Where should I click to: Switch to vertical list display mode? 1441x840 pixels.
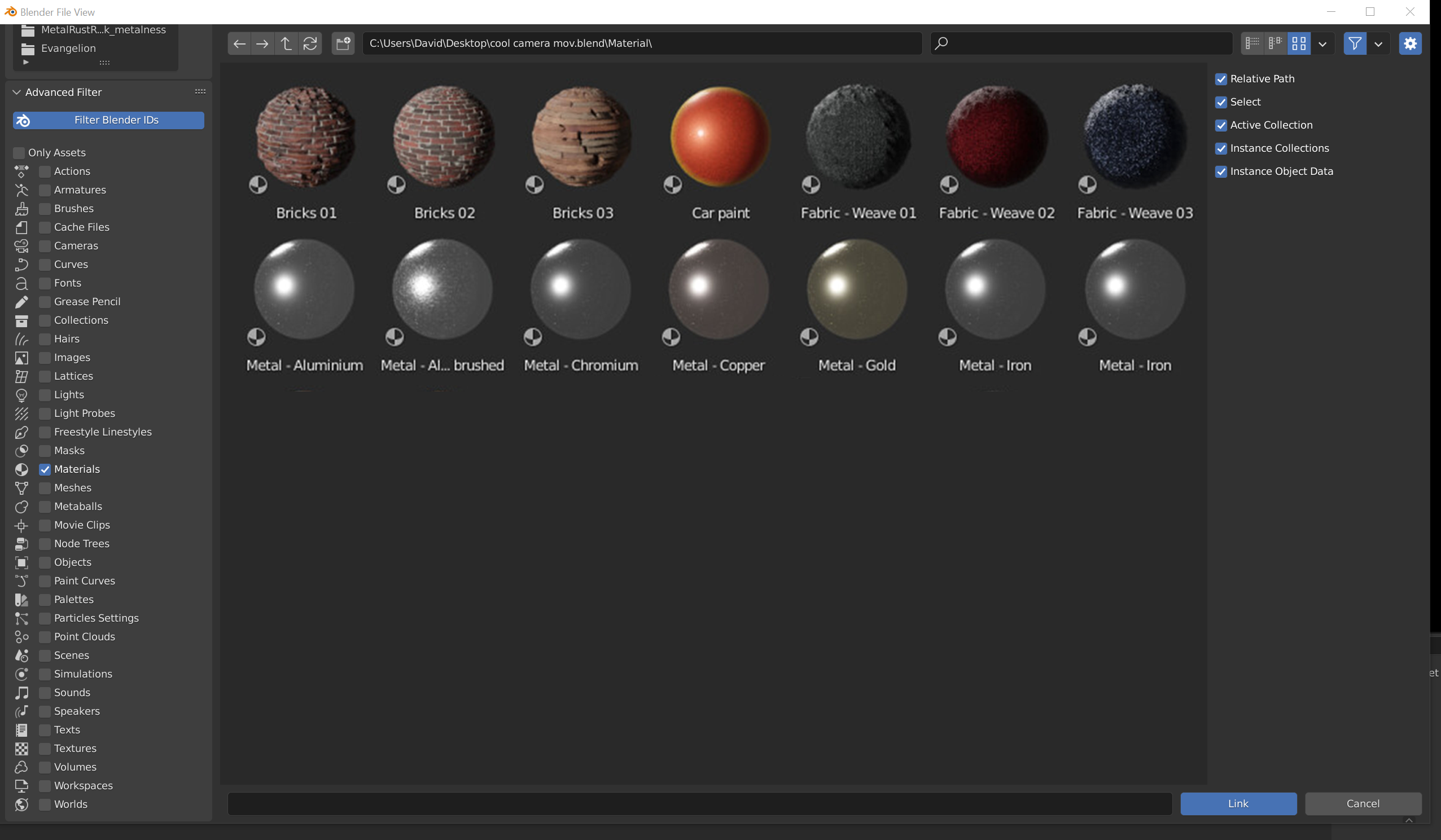pos(1252,43)
